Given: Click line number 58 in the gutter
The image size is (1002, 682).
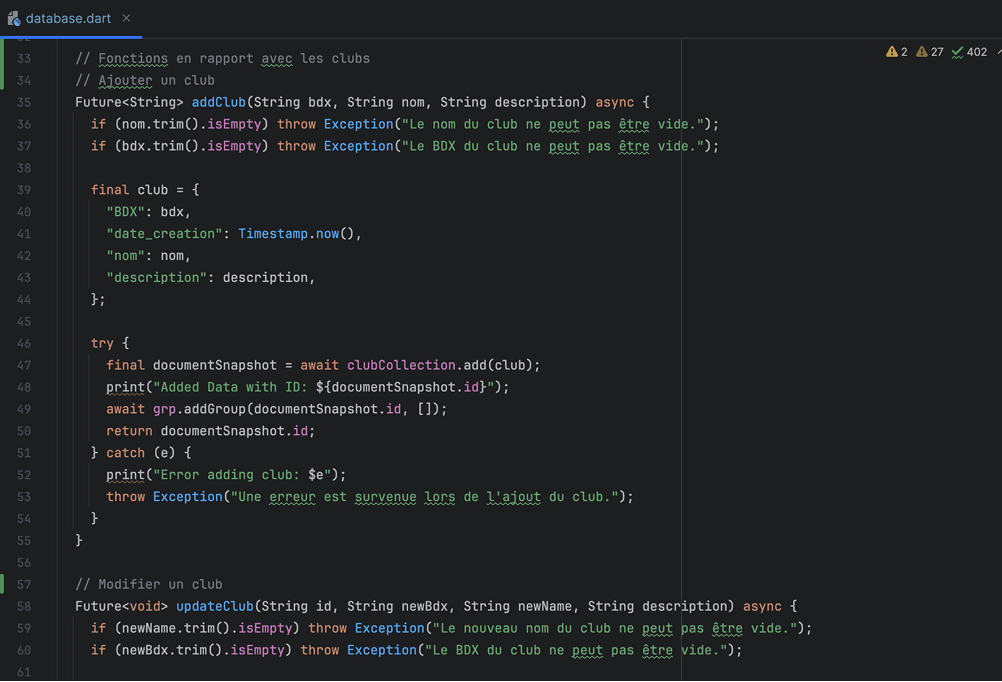Looking at the screenshot, I should 24,606.
